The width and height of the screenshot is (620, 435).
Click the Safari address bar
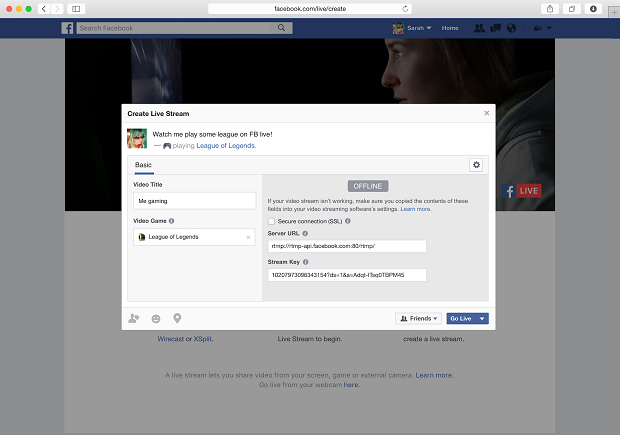pyautogui.click(x=310, y=9)
